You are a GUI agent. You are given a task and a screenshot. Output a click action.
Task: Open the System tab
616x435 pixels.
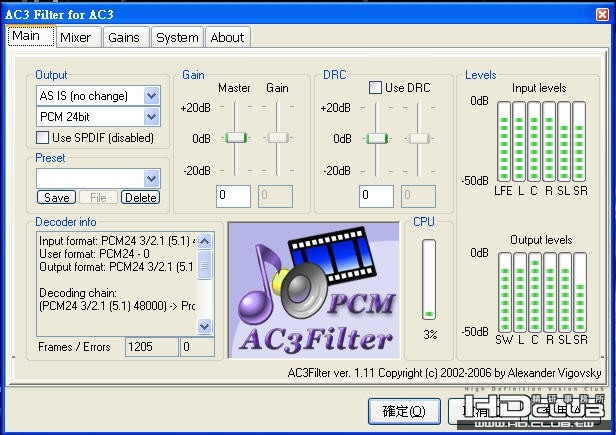coord(177,37)
